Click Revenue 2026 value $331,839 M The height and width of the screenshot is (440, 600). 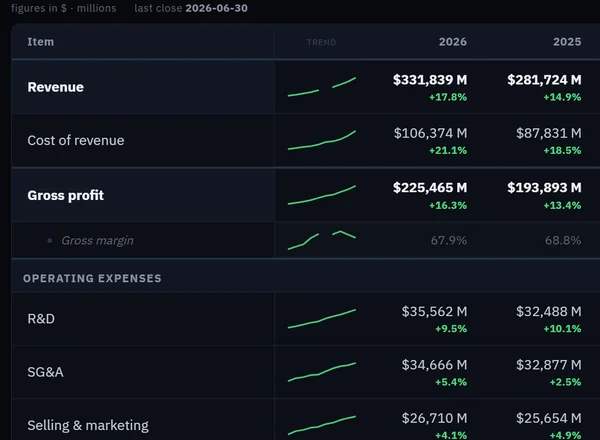point(430,80)
